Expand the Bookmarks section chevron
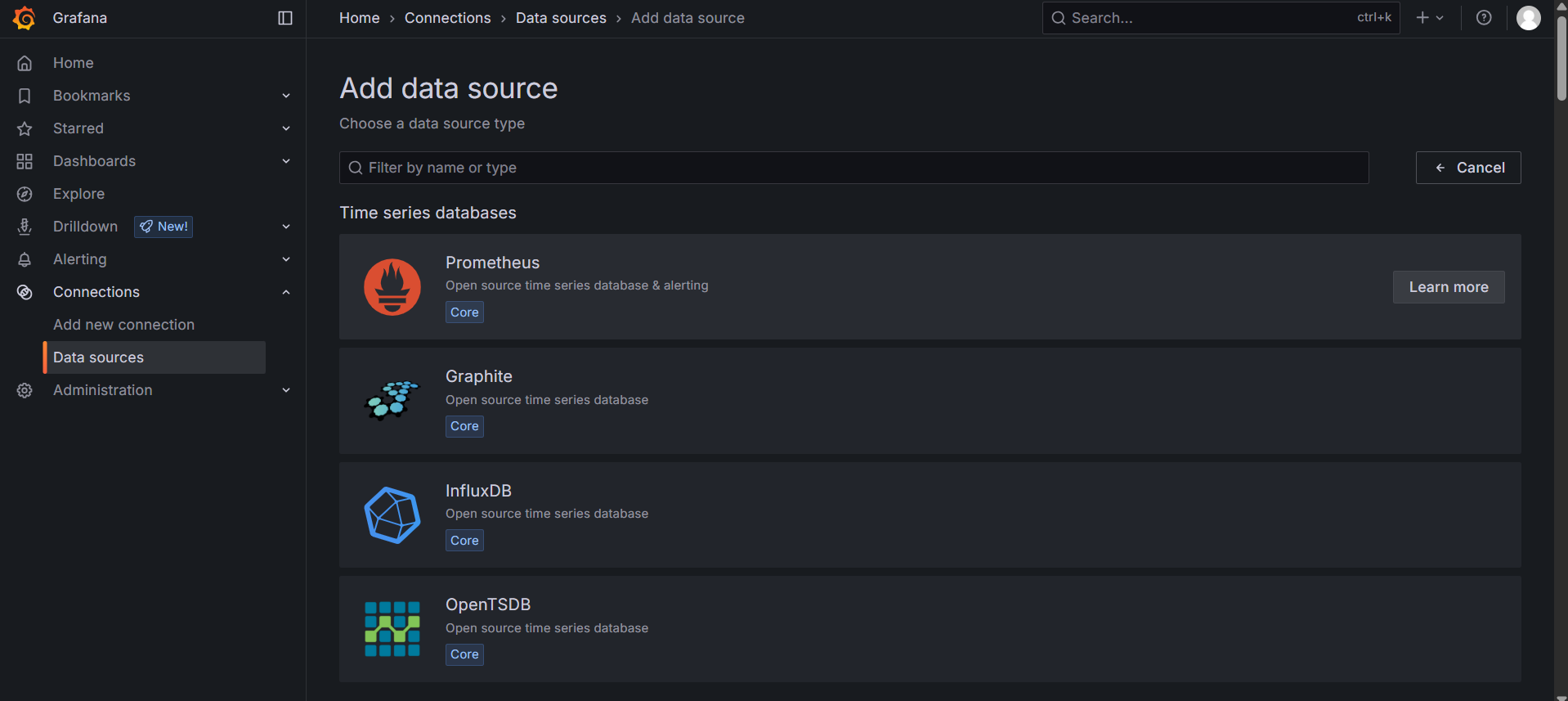The height and width of the screenshot is (701, 1568). pos(286,96)
